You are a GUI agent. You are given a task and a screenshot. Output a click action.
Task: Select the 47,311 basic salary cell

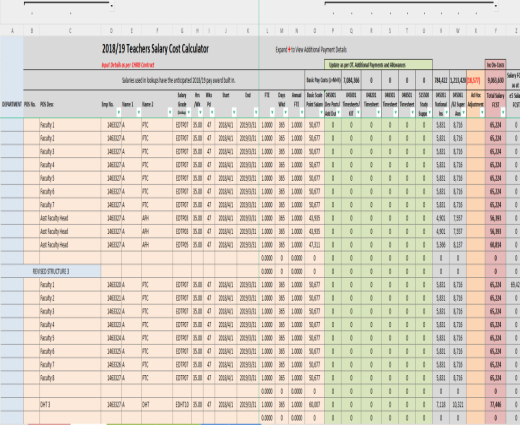(315, 245)
